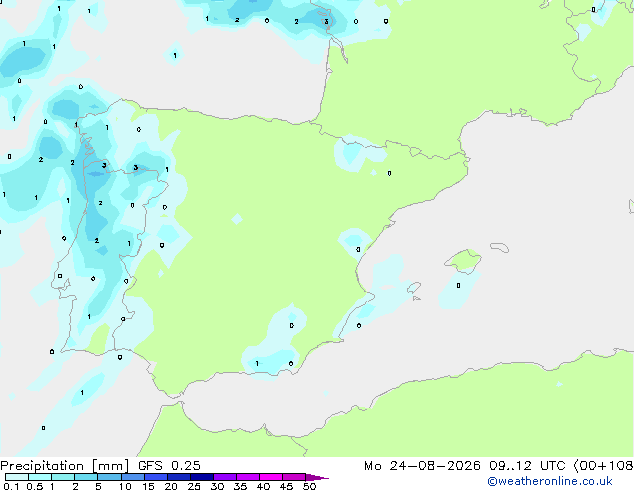Pick the 5–10 mm legend color swatch

pyautogui.click(x=109, y=477)
